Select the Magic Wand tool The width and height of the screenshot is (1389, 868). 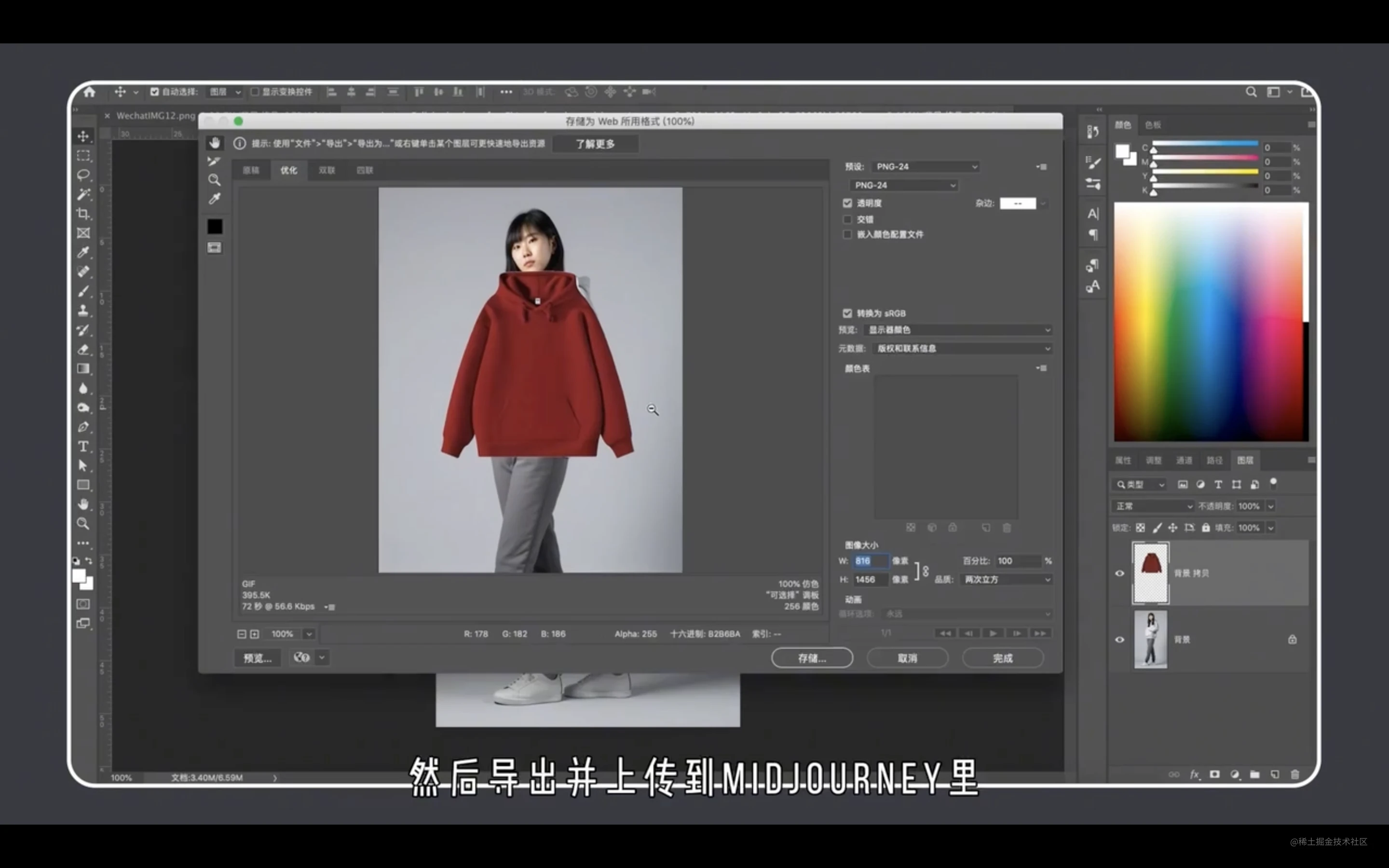83,194
